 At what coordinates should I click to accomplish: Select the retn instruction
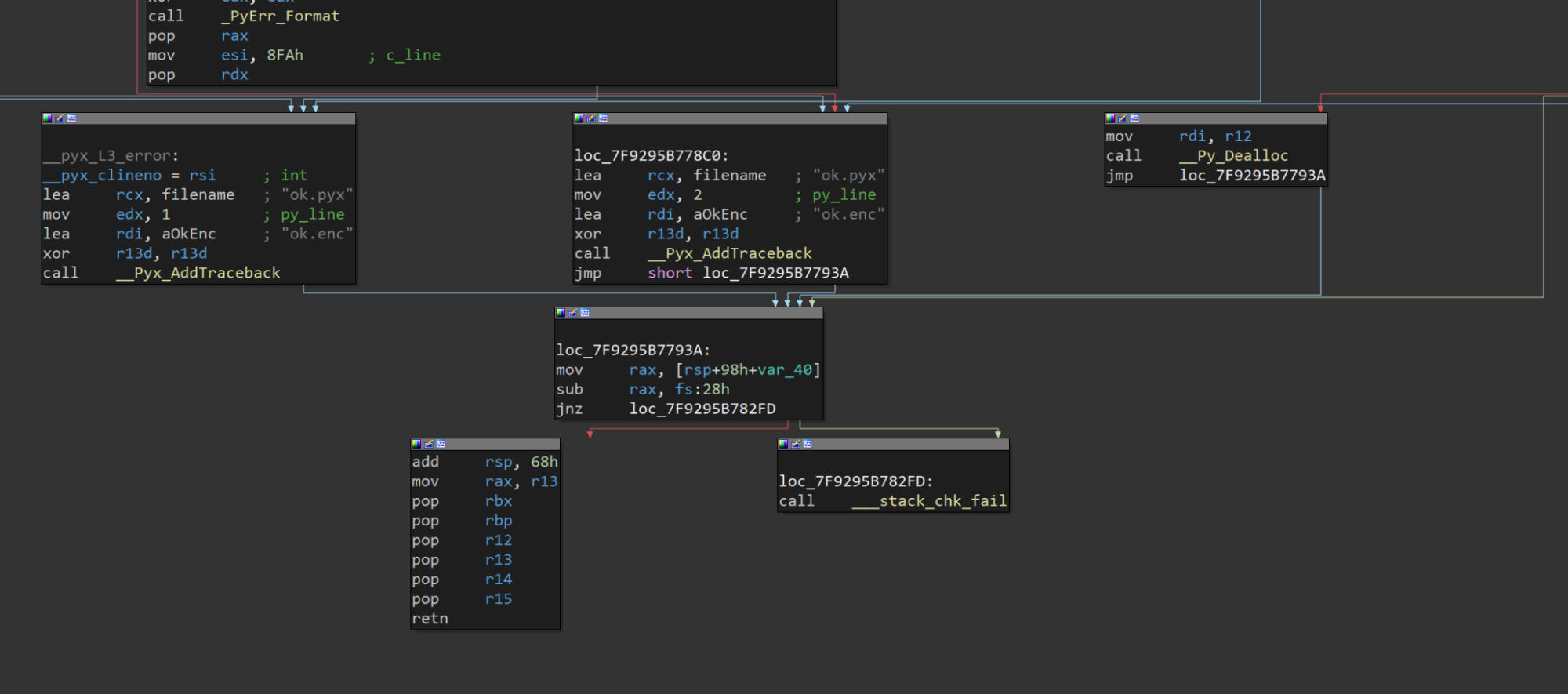point(430,619)
